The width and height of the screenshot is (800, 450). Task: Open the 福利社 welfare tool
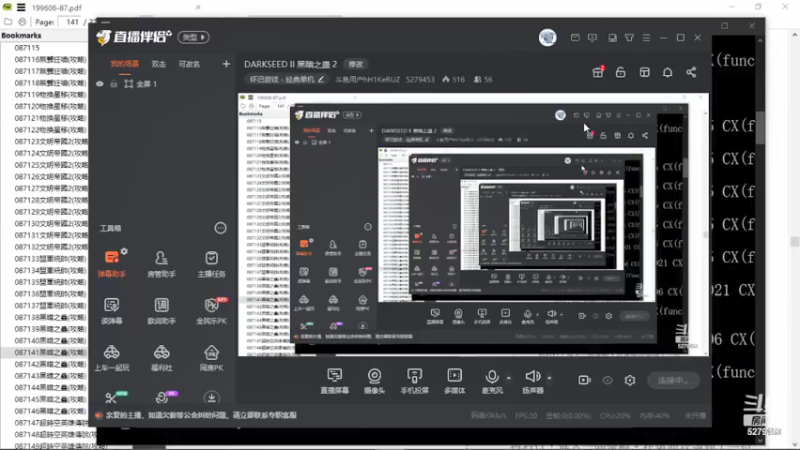coord(161,358)
